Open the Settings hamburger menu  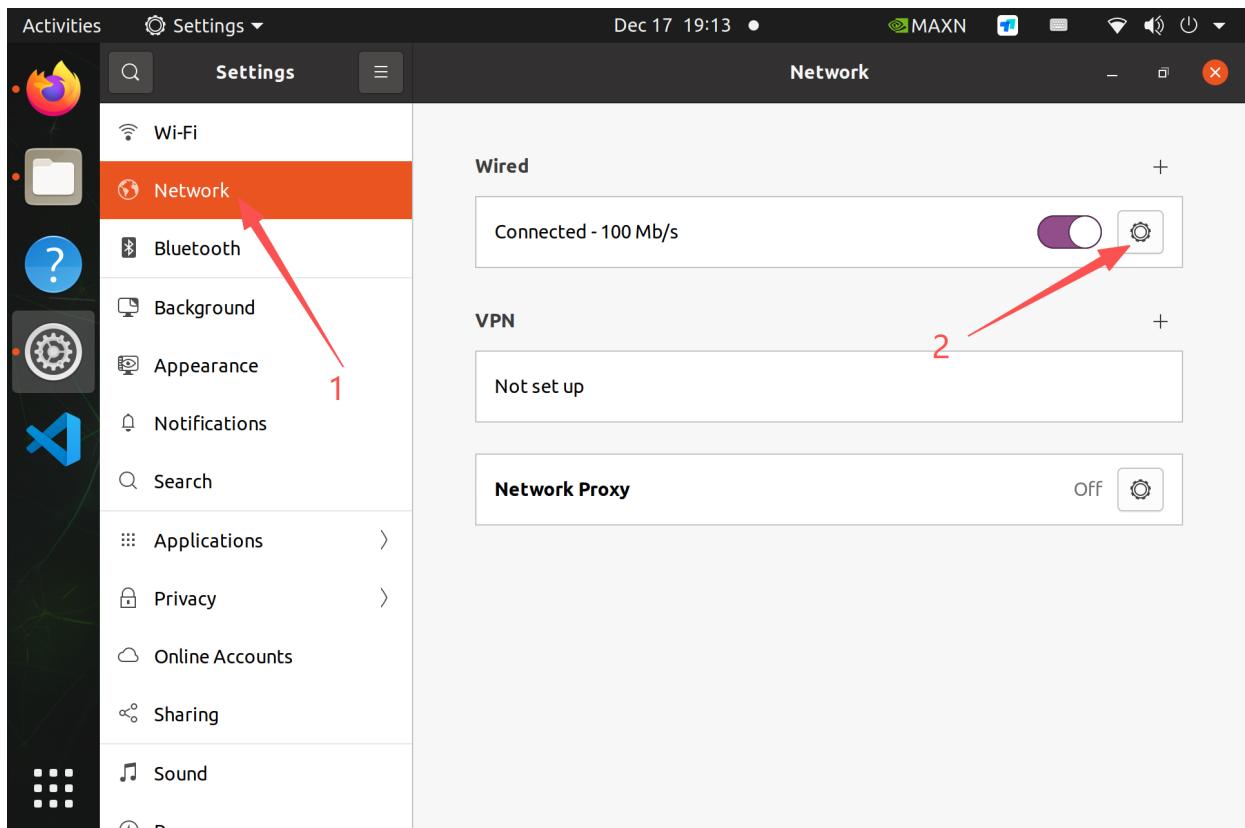click(380, 72)
